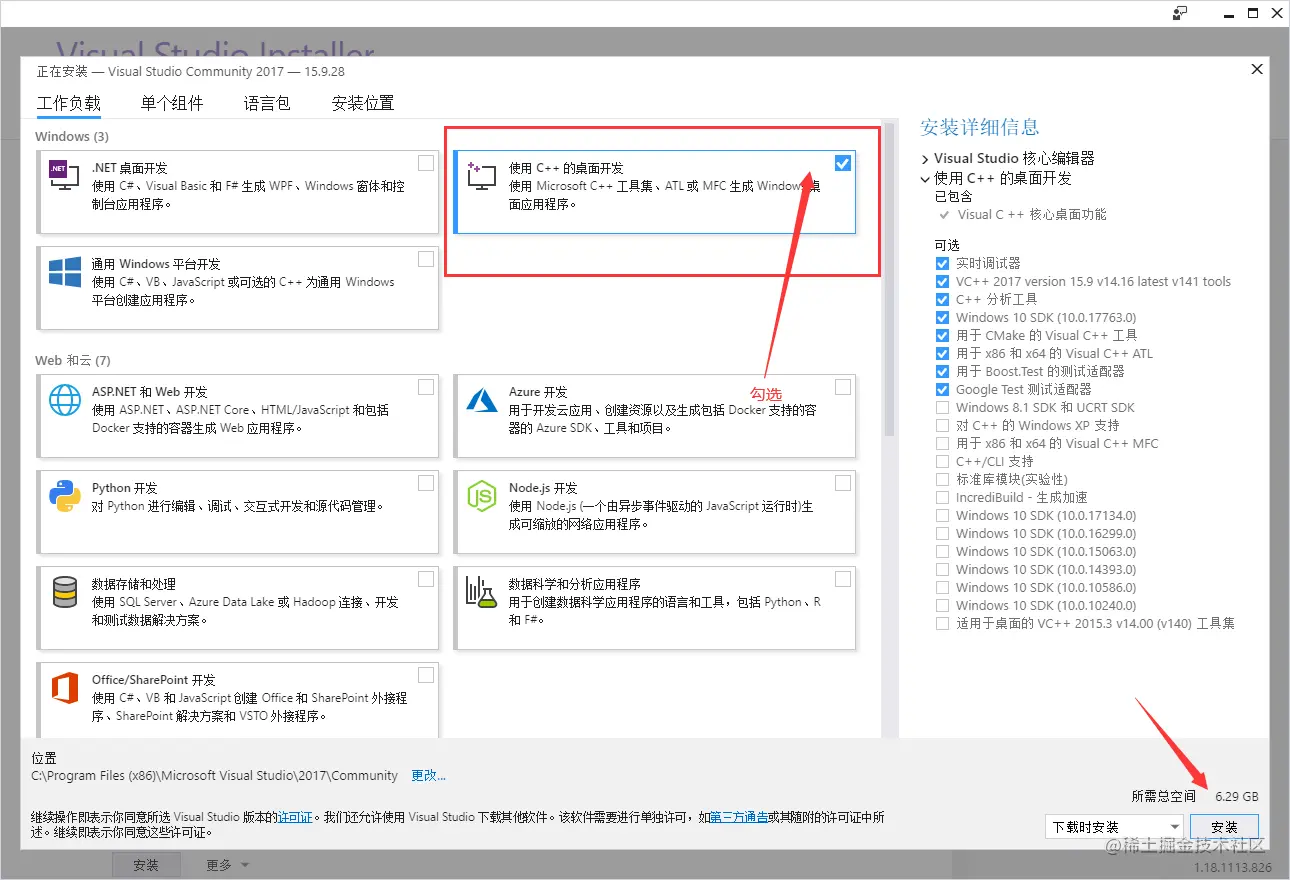
Task: Uncheck the 实时调试器 option
Action: (x=942, y=263)
